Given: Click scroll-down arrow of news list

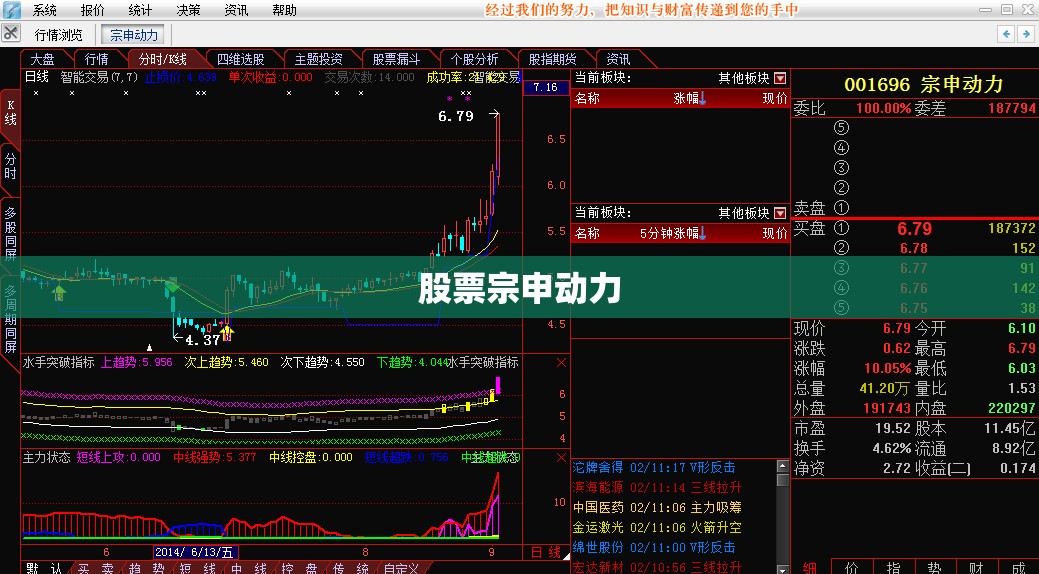Looking at the screenshot, I should (783, 569).
